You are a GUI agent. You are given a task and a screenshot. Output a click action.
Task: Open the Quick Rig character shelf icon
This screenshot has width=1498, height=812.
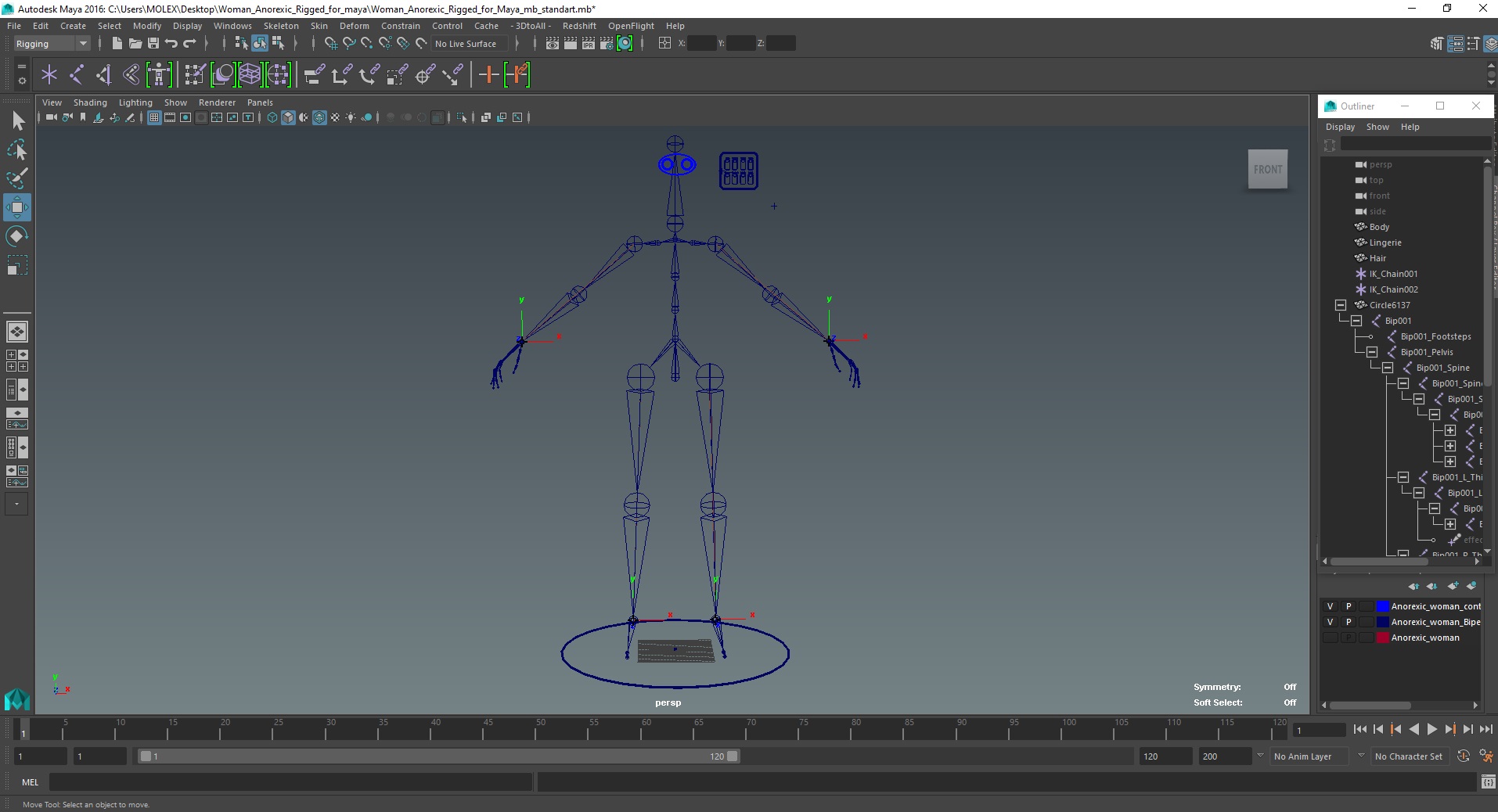pos(159,75)
